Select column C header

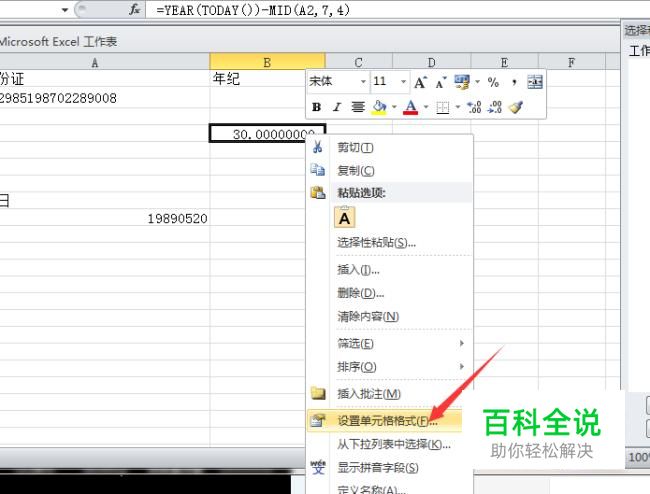pos(359,62)
